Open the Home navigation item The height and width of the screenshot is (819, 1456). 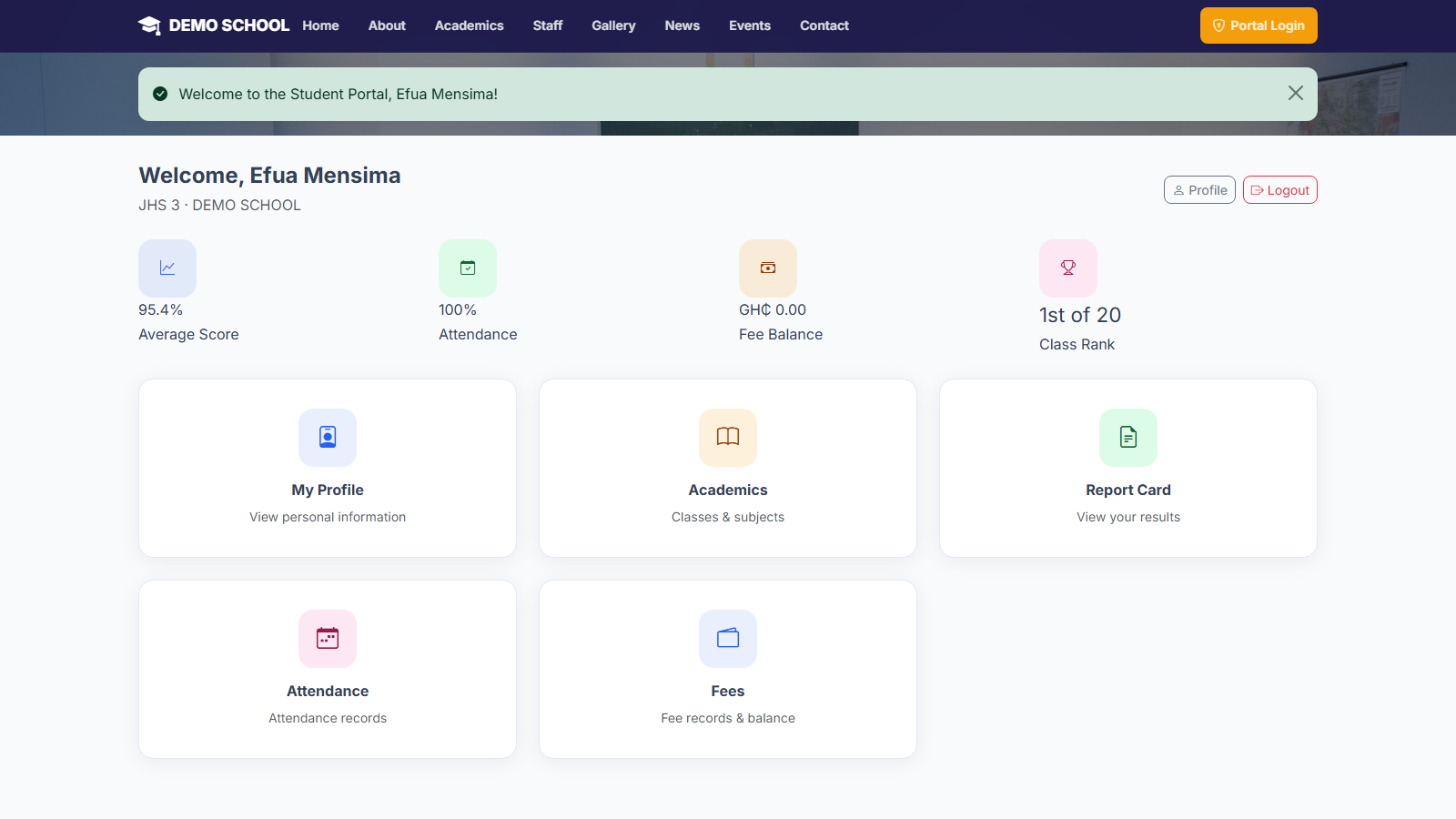[x=320, y=25]
